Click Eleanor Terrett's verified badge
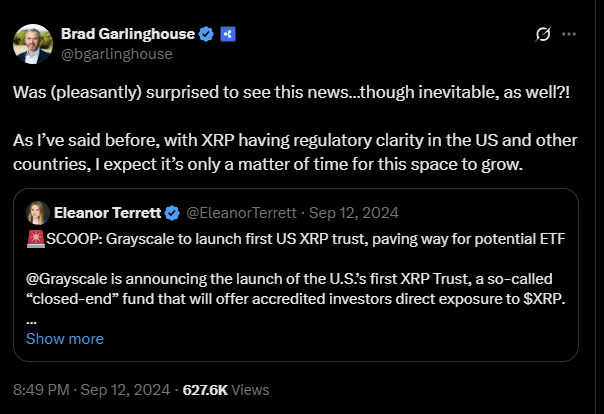The height and width of the screenshot is (414, 604). tap(172, 213)
